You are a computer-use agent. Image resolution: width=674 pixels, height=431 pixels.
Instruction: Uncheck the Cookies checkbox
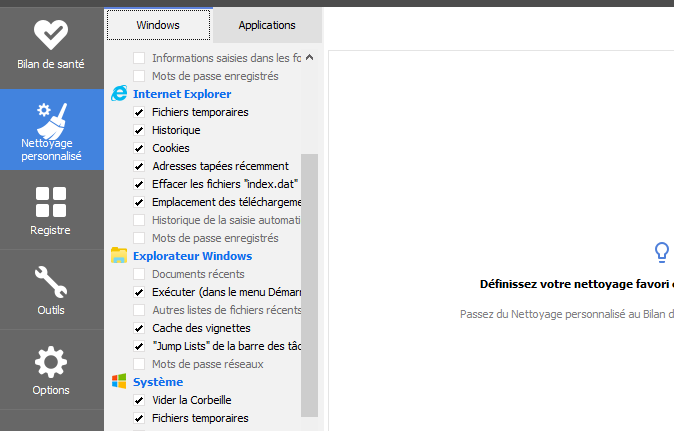point(139,148)
